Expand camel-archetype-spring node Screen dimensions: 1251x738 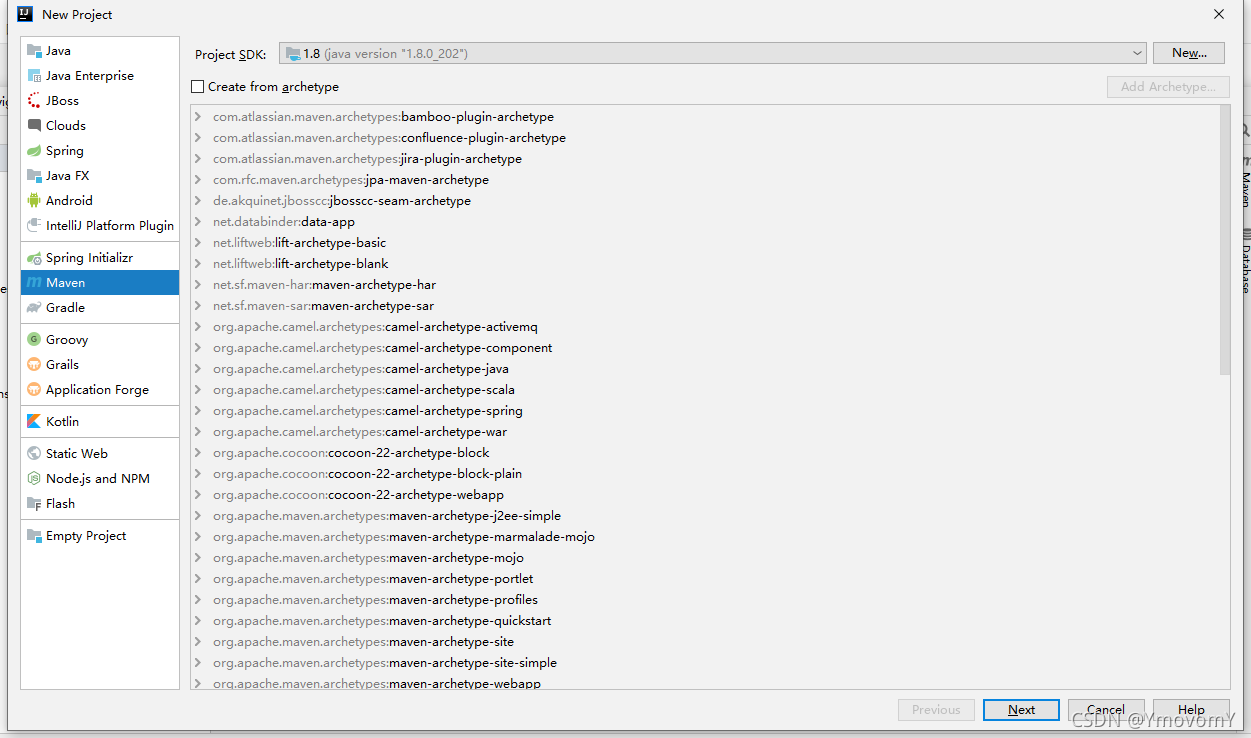[199, 411]
